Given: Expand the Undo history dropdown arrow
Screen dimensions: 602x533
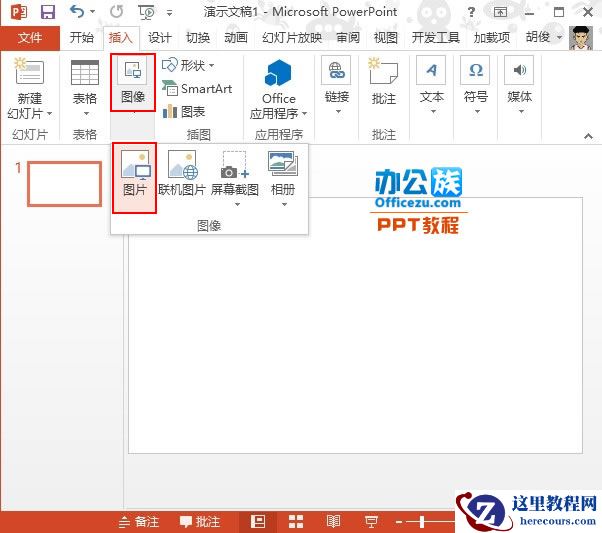Looking at the screenshot, I should pos(92,12).
